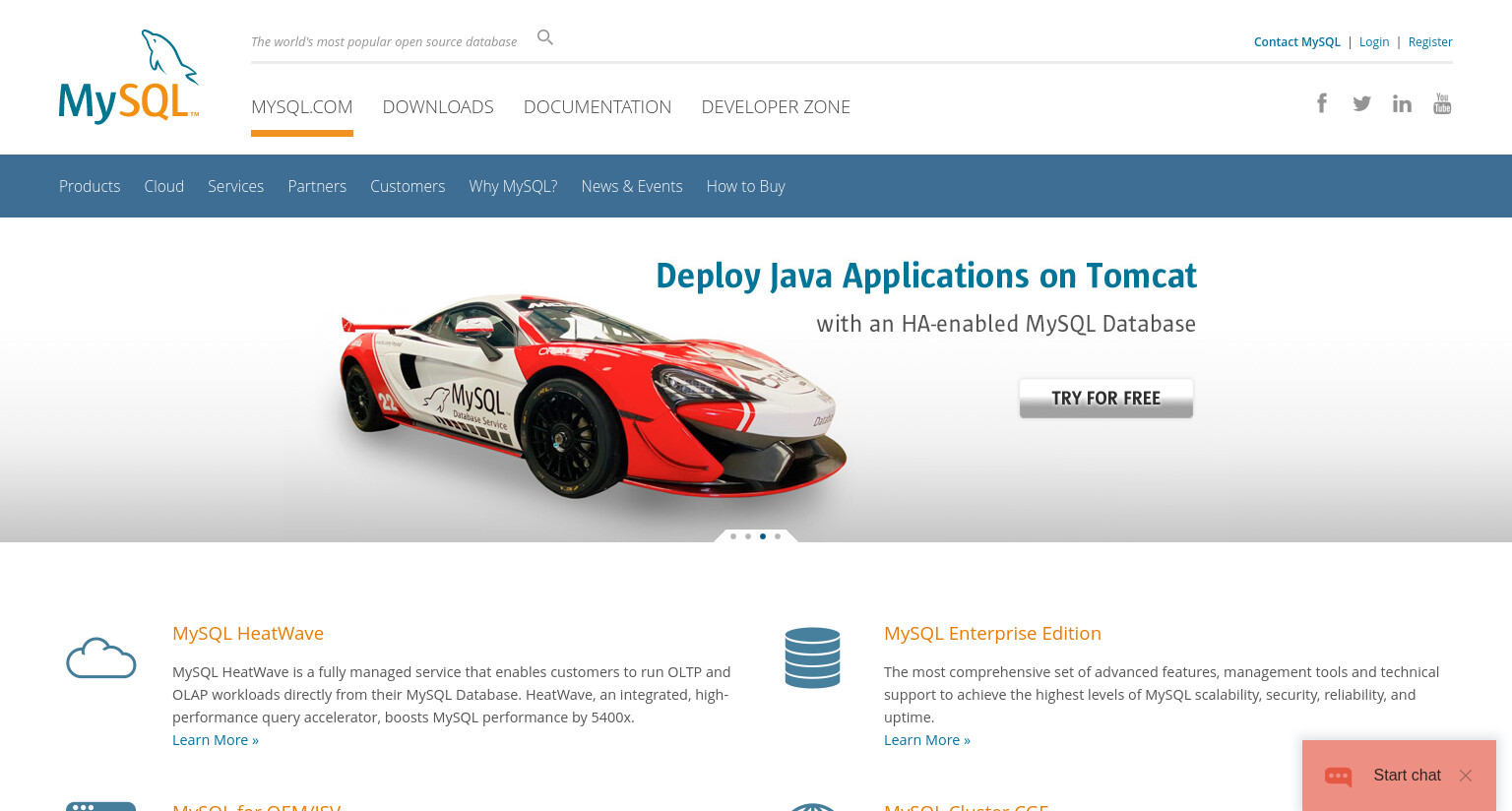This screenshot has height=811, width=1512.
Task: Select the MYSQL.COM tab
Action: pos(302,106)
